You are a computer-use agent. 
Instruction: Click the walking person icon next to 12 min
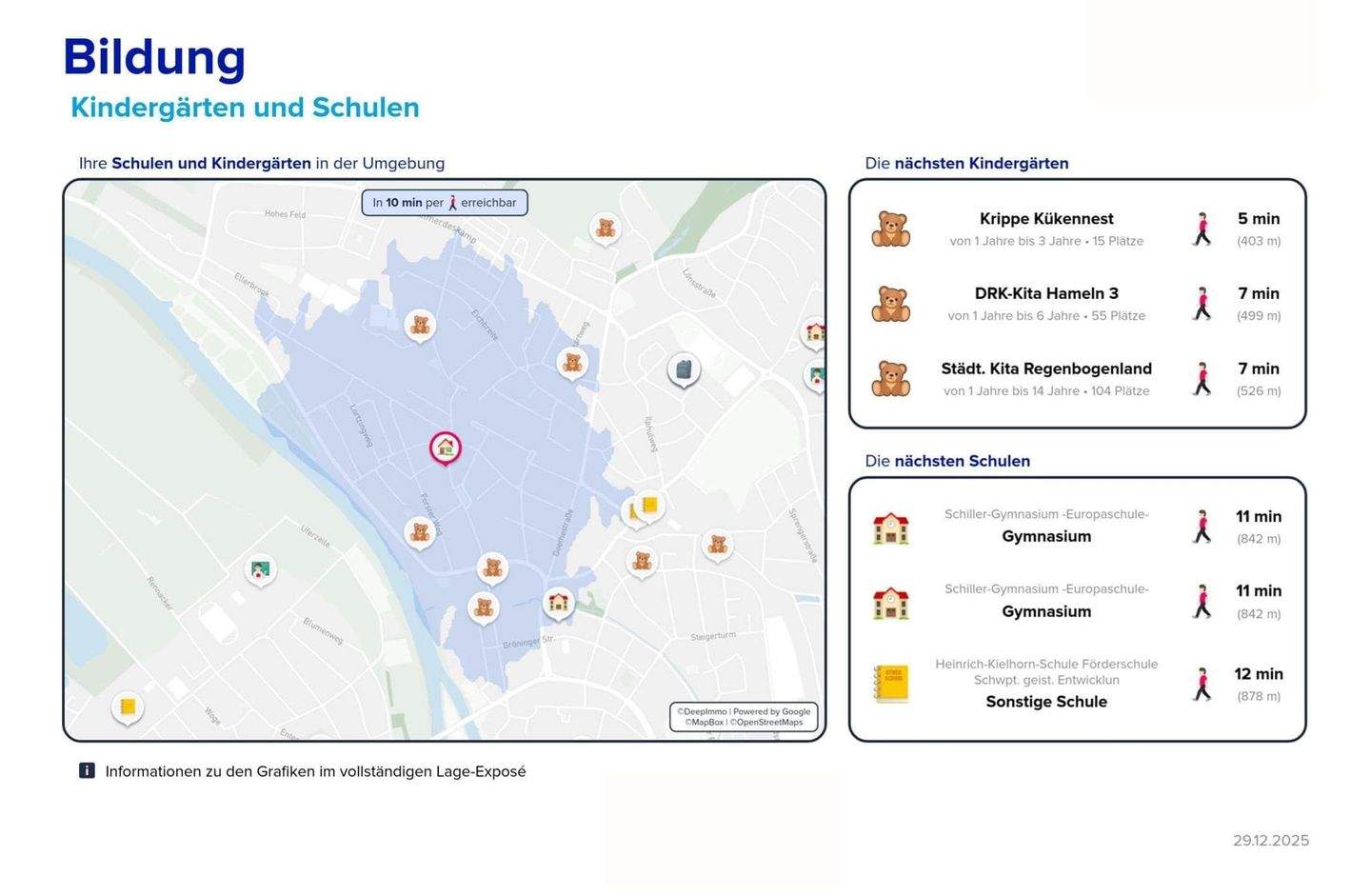[1202, 685]
